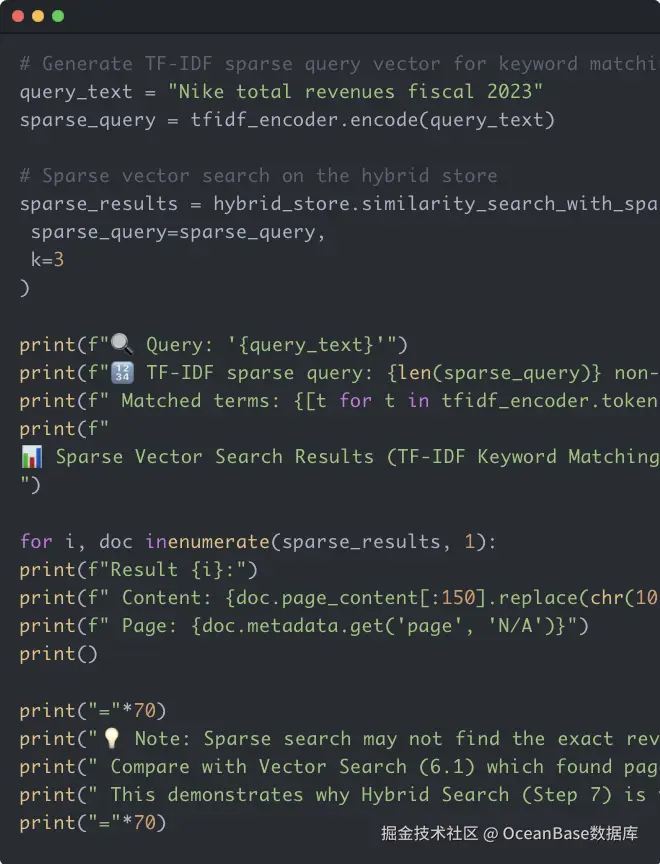Click the yellow minimize window dot

38,16
